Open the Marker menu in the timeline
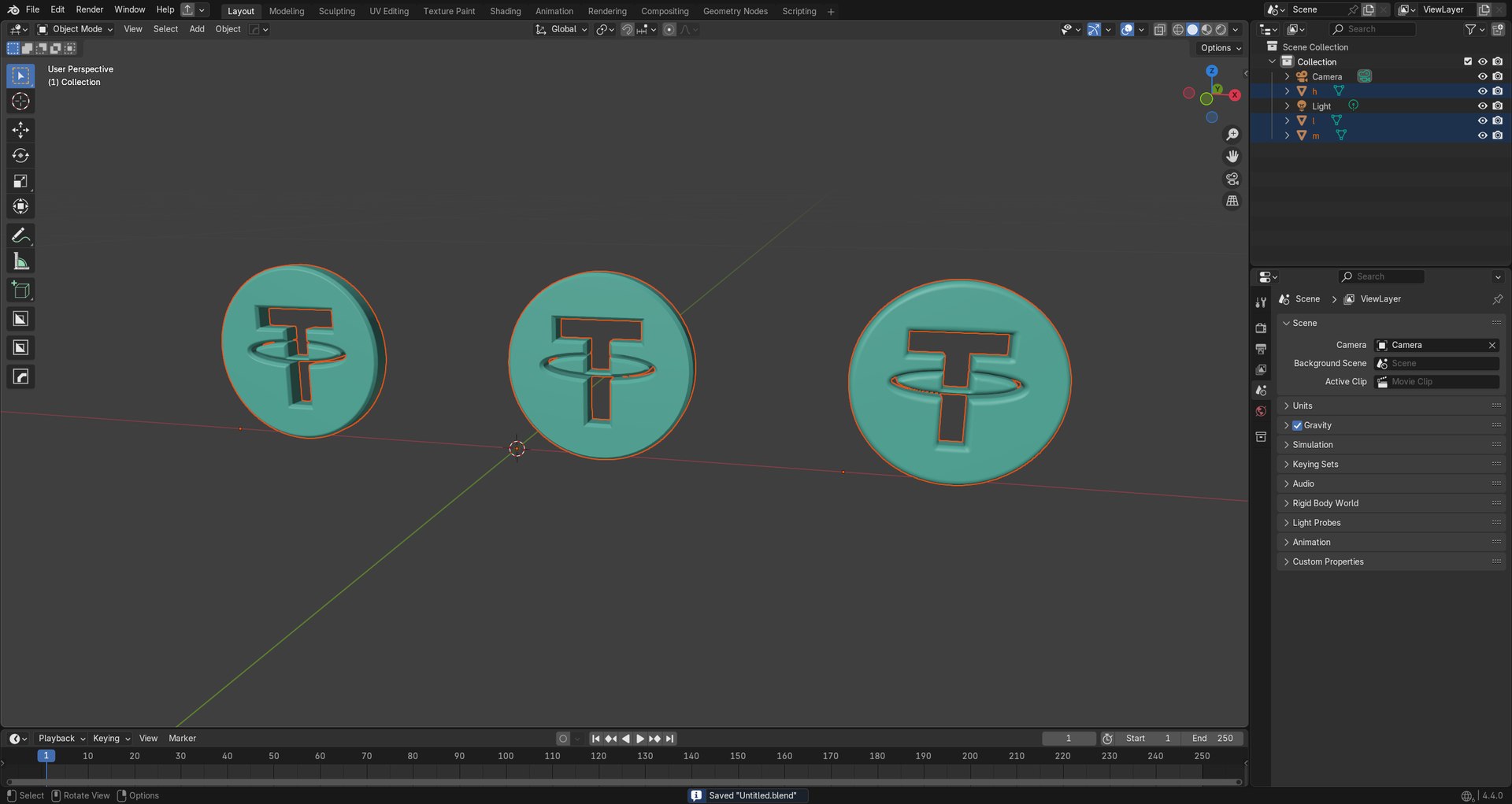1512x804 pixels. [182, 739]
